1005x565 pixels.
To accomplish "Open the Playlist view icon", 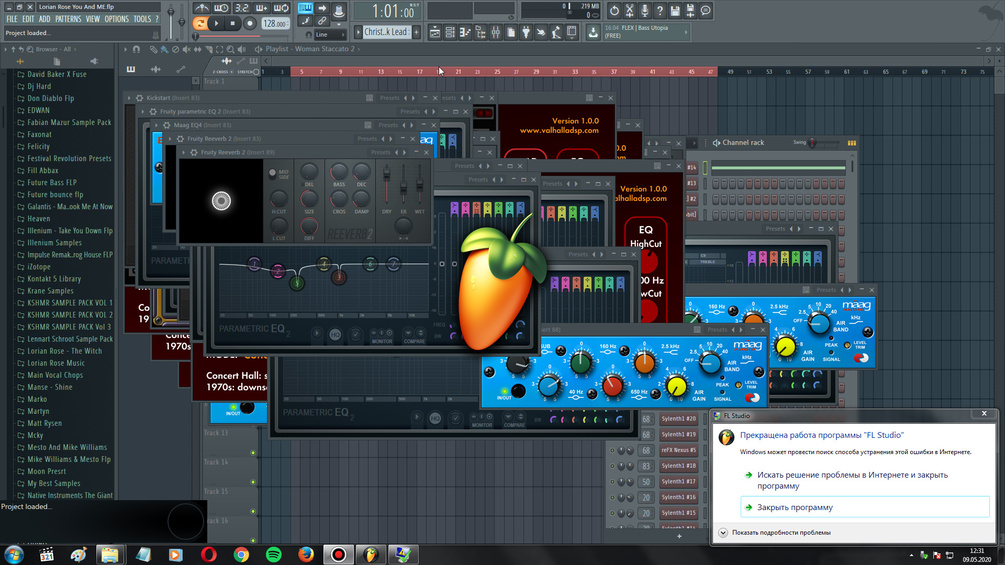I will pos(435,32).
